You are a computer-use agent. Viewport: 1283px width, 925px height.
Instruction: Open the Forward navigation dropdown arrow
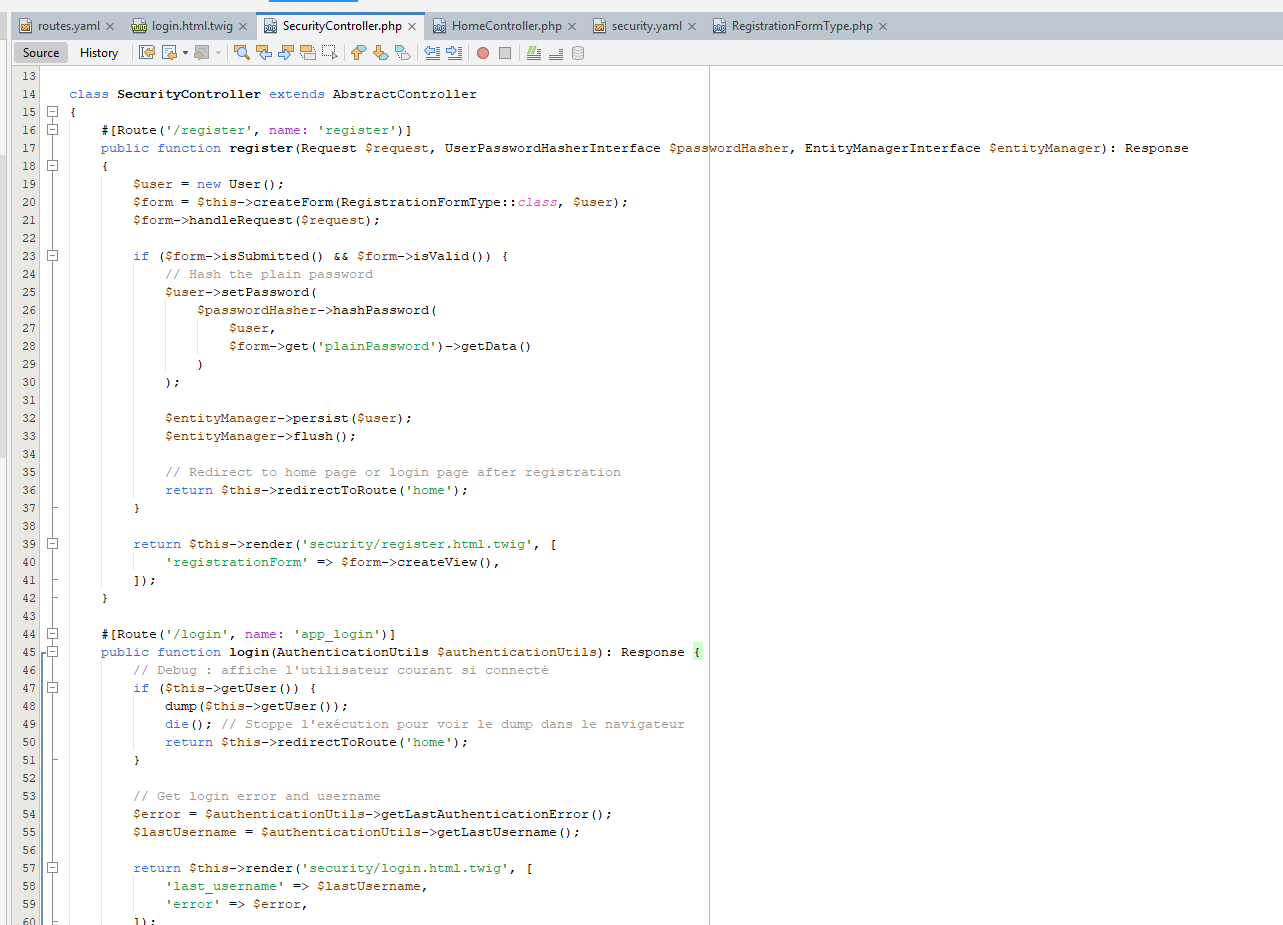coord(218,53)
